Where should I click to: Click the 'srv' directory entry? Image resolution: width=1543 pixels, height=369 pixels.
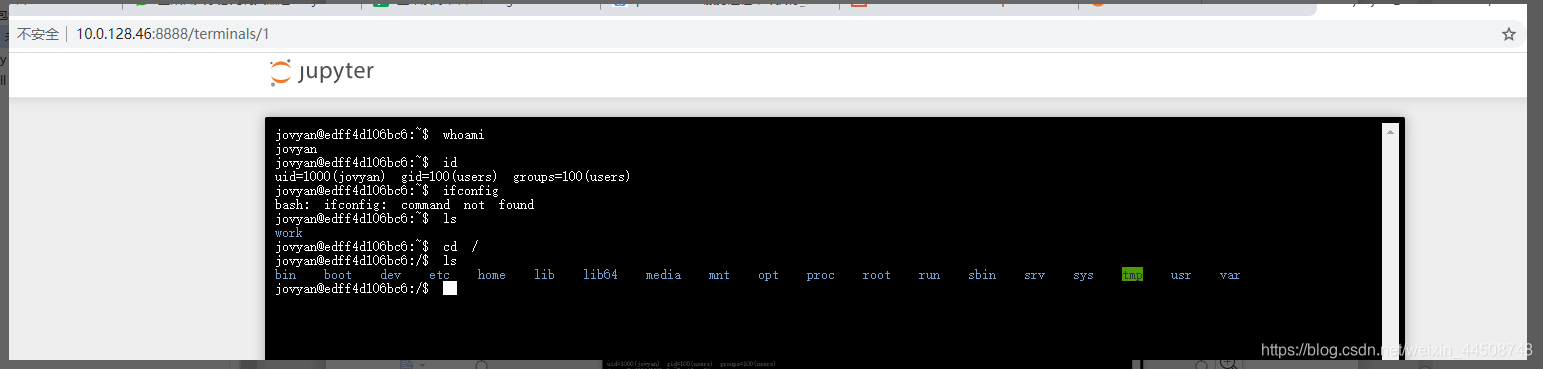click(x=1035, y=275)
